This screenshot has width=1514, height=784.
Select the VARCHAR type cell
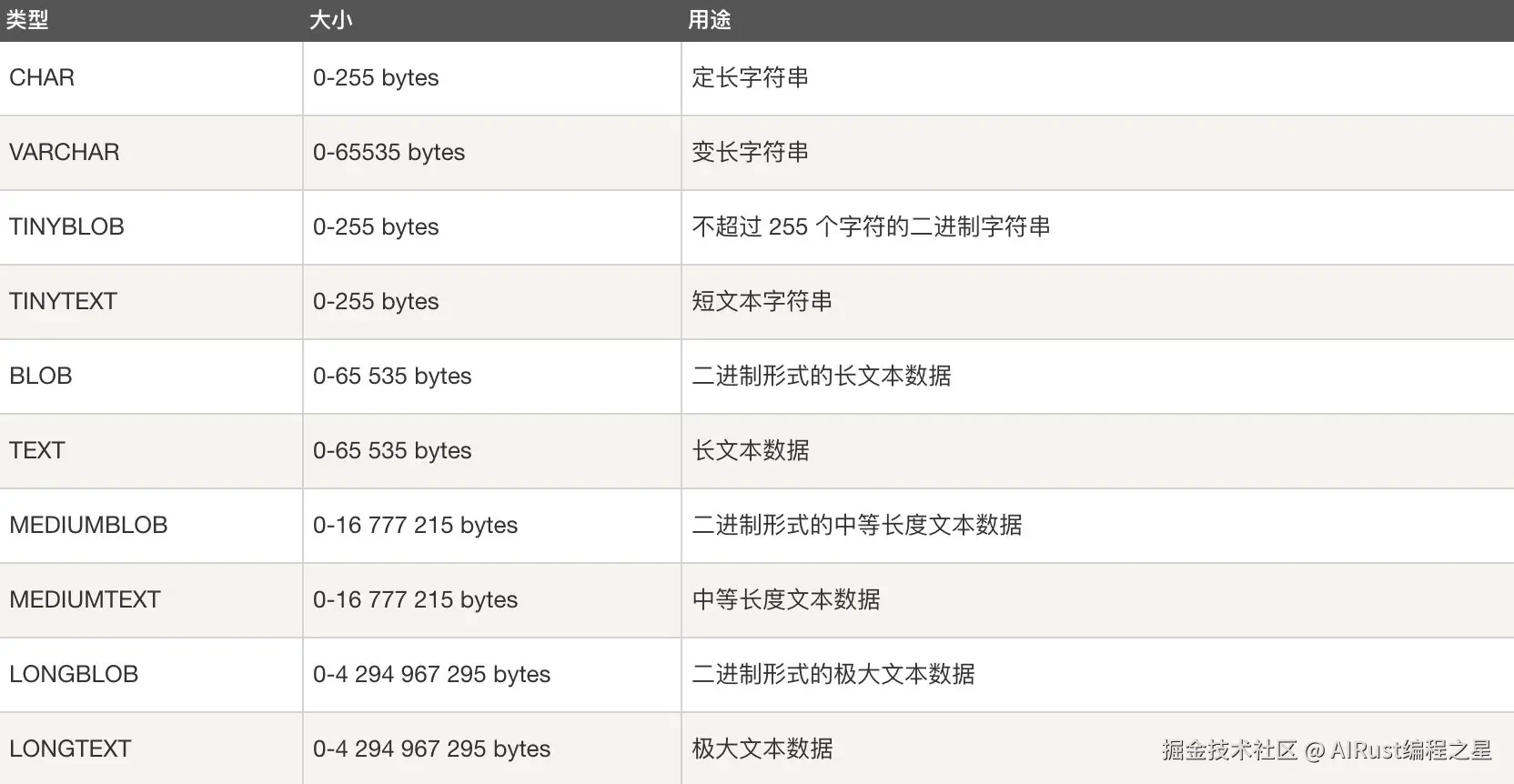click(65, 153)
